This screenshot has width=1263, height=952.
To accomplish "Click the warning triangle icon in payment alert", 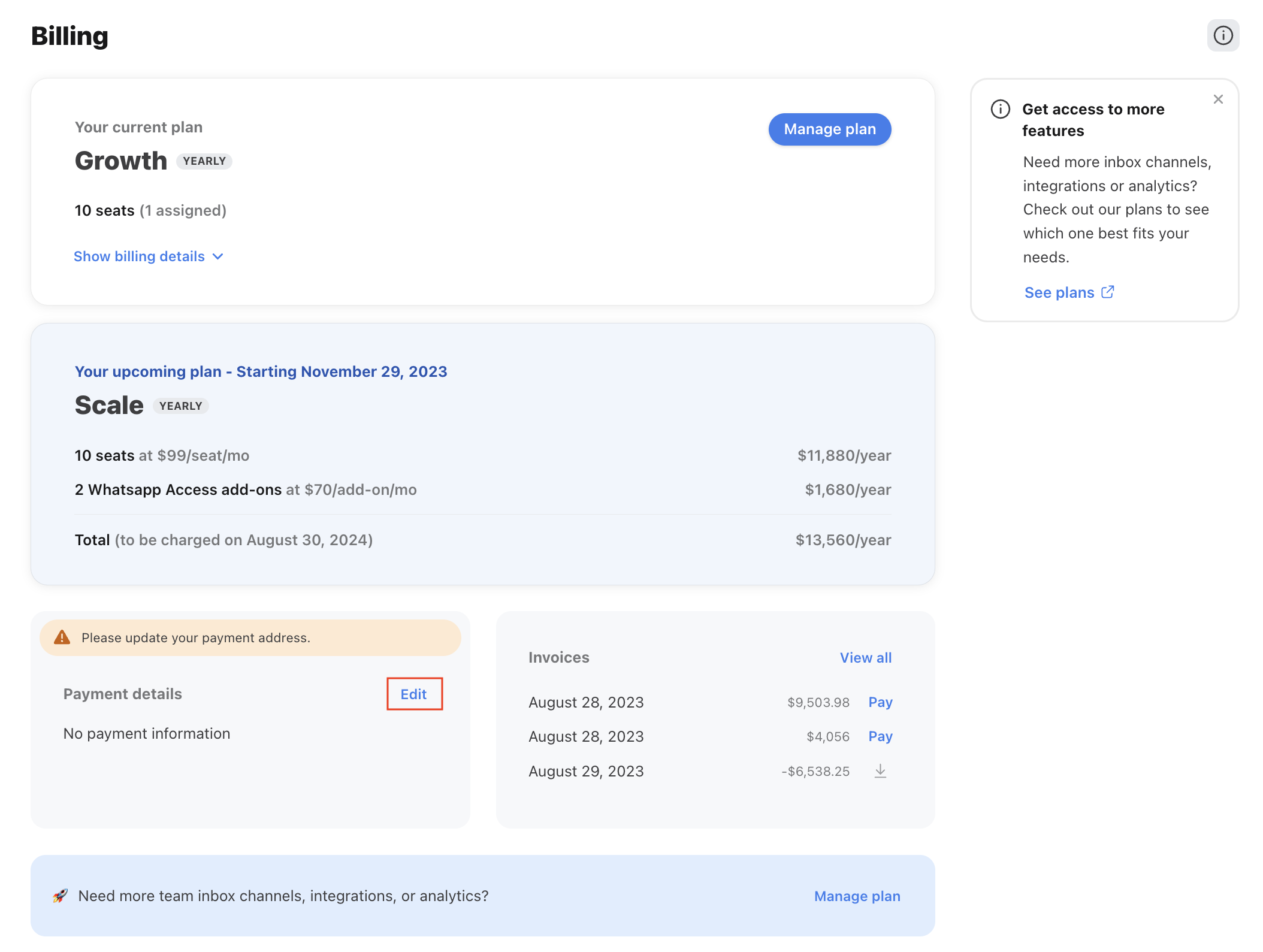I will [62, 637].
